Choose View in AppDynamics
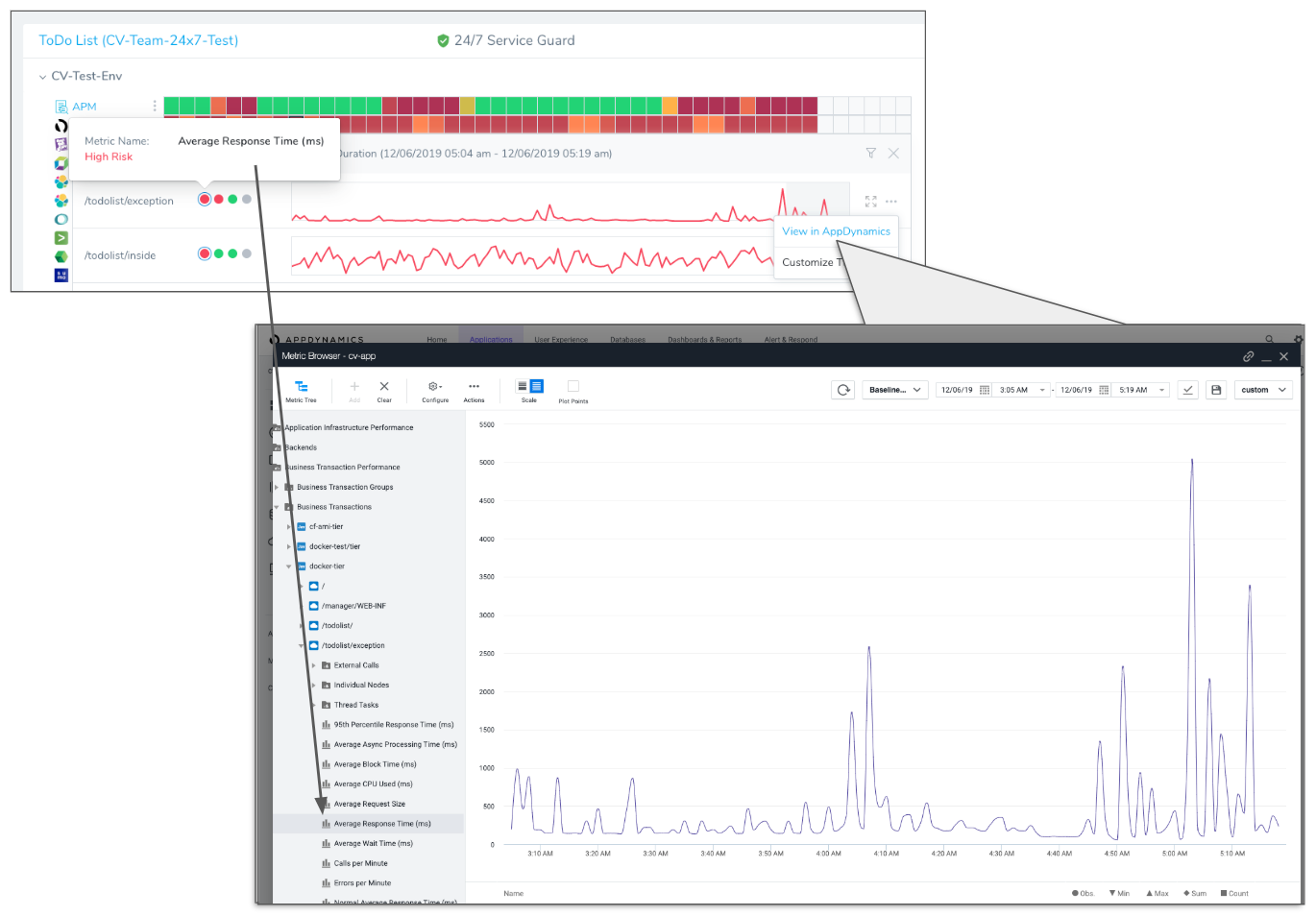The height and width of the screenshot is (916, 1316). (836, 231)
